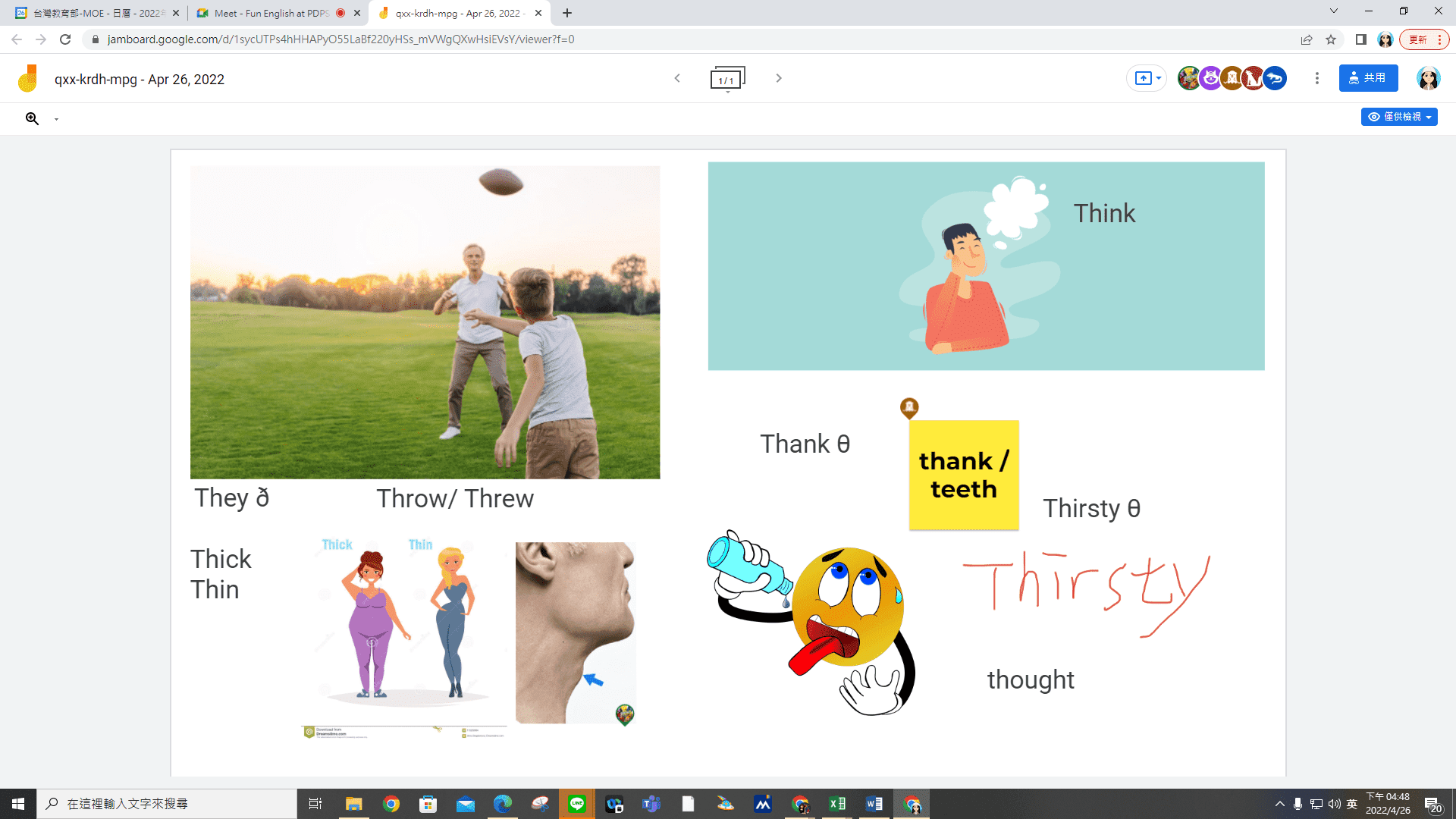1456x819 pixels.
Task: Select the football throwing photo
Action: click(x=425, y=322)
